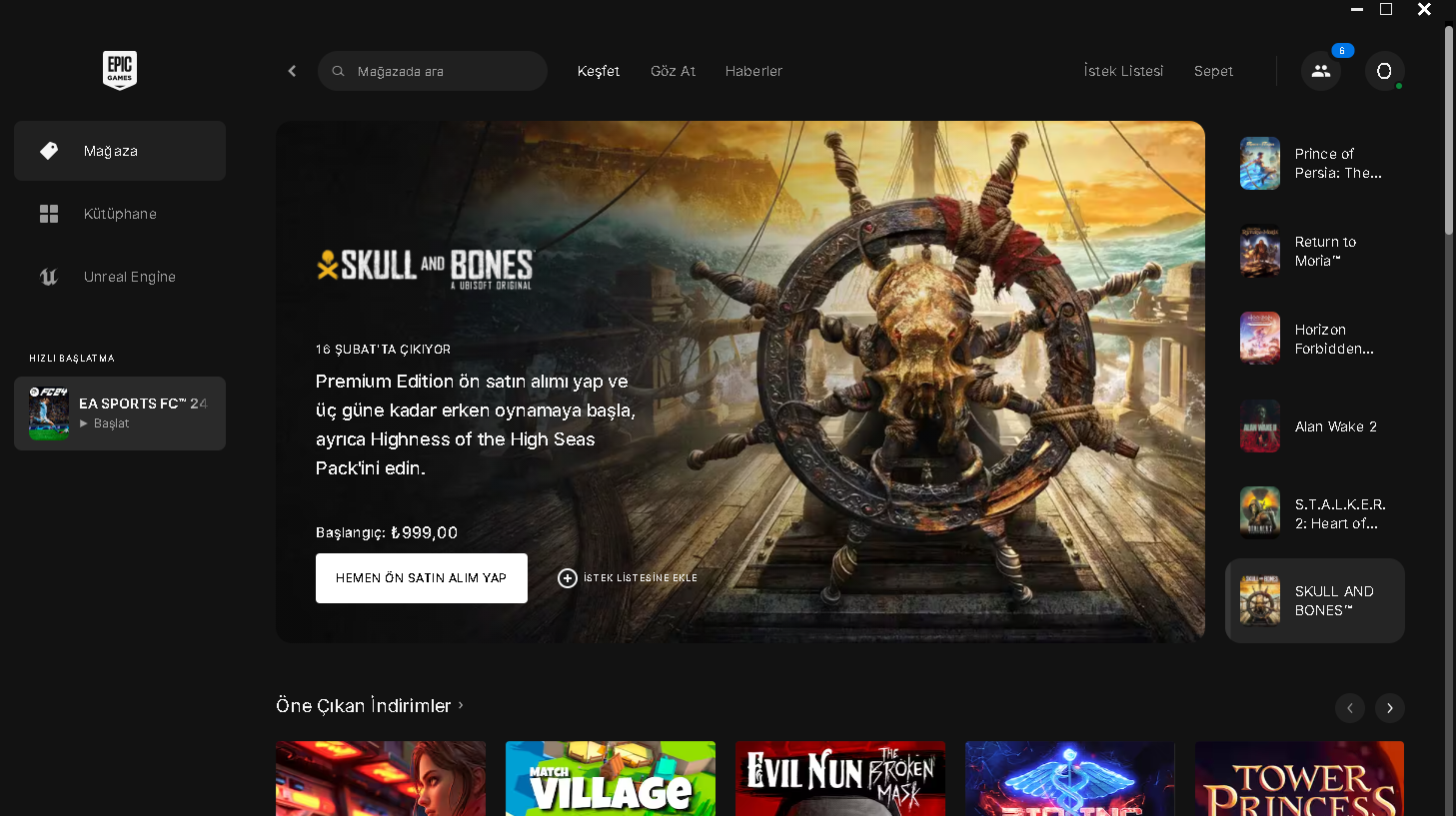This screenshot has height=816, width=1456.
Task: Click the 'HIZLI BAŞLATMA' heading
Action: click(x=72, y=359)
